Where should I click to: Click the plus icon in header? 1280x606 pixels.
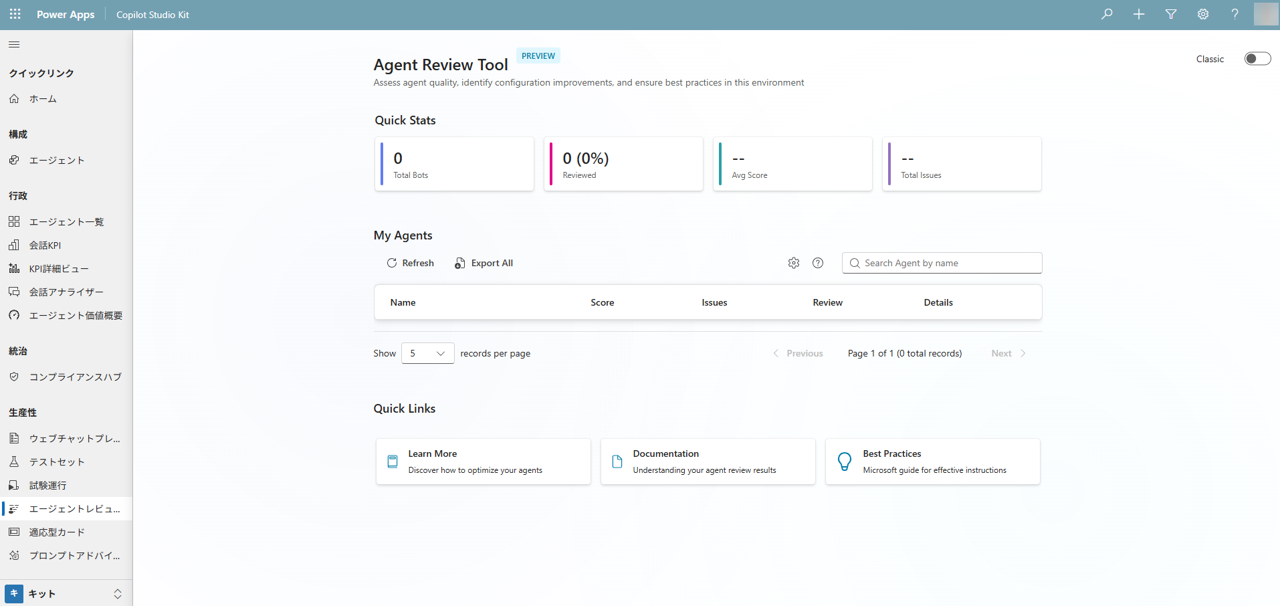1139,14
